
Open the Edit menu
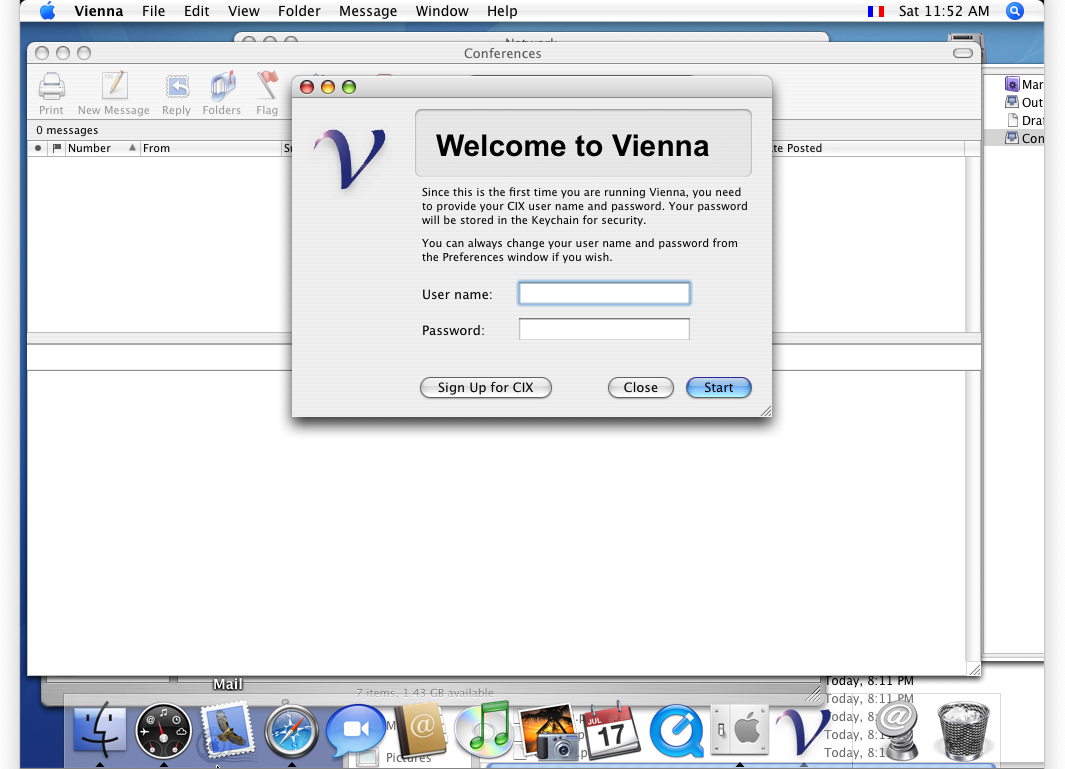[196, 11]
